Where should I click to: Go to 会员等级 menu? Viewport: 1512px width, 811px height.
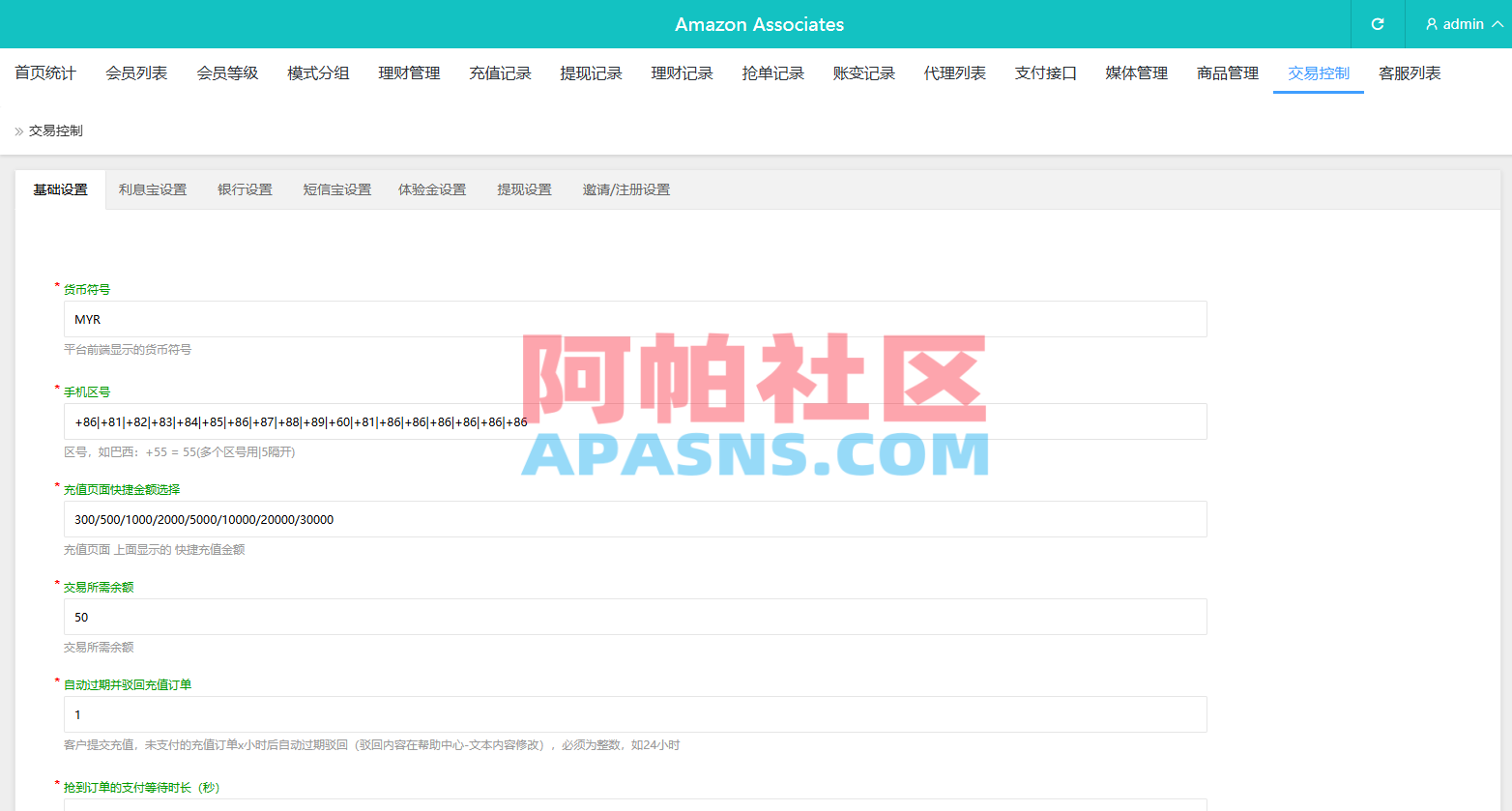[227, 73]
